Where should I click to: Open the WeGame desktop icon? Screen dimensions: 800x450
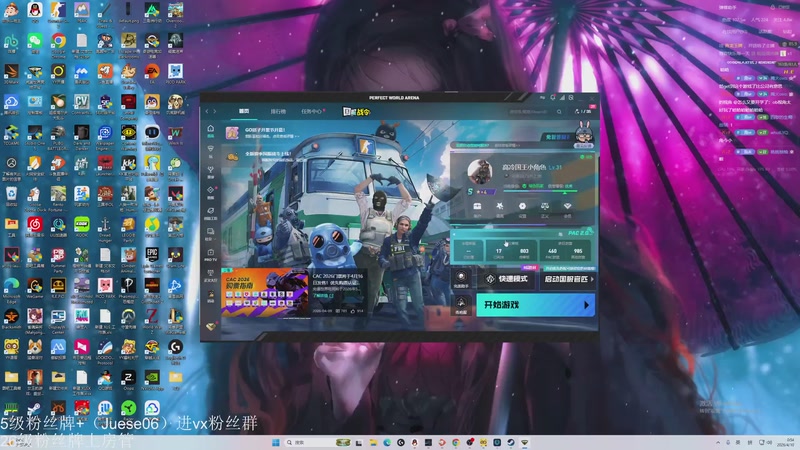35,288
